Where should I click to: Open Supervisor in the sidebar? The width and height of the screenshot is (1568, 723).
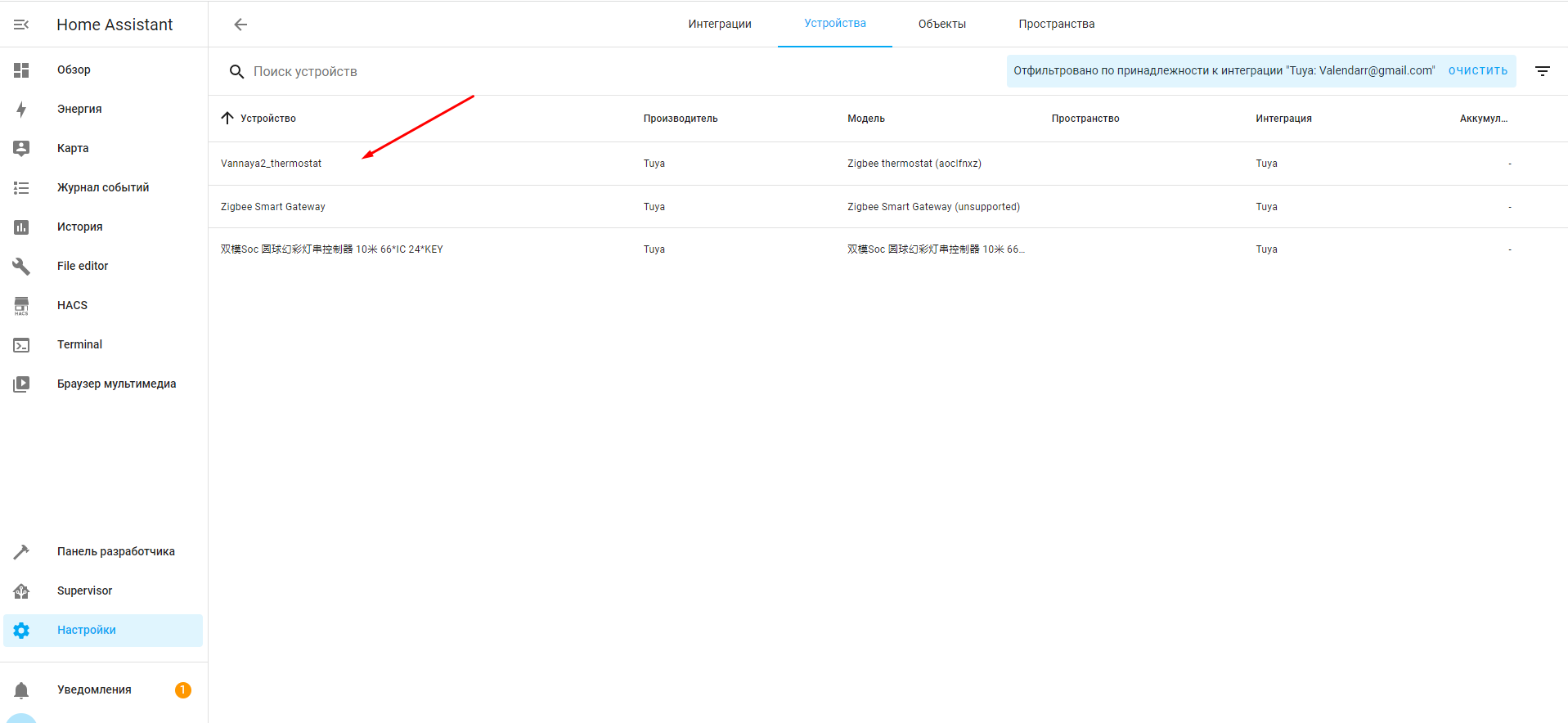click(x=103, y=591)
